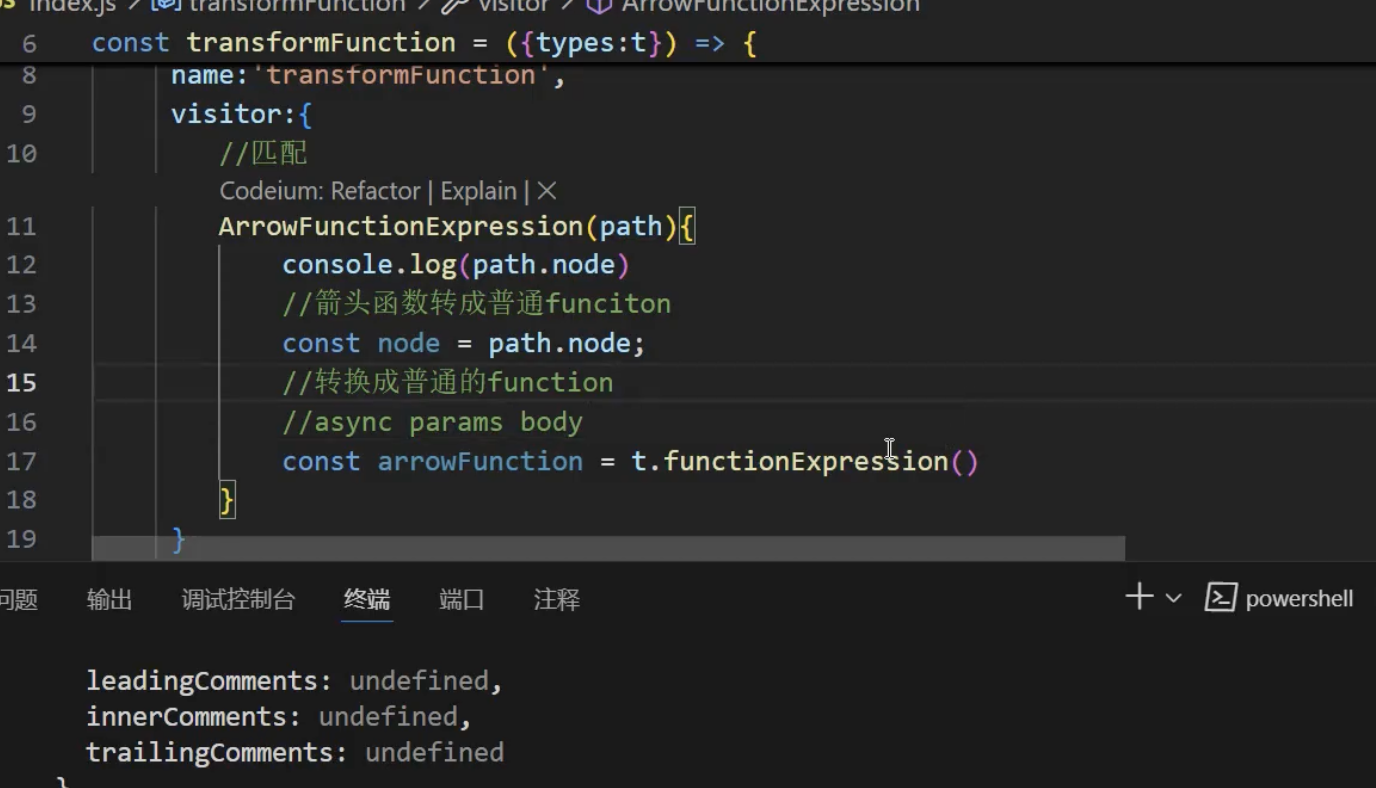Dismiss the Codeium hint with the X
Viewport: 1376px width, 788px height.
pos(546,190)
